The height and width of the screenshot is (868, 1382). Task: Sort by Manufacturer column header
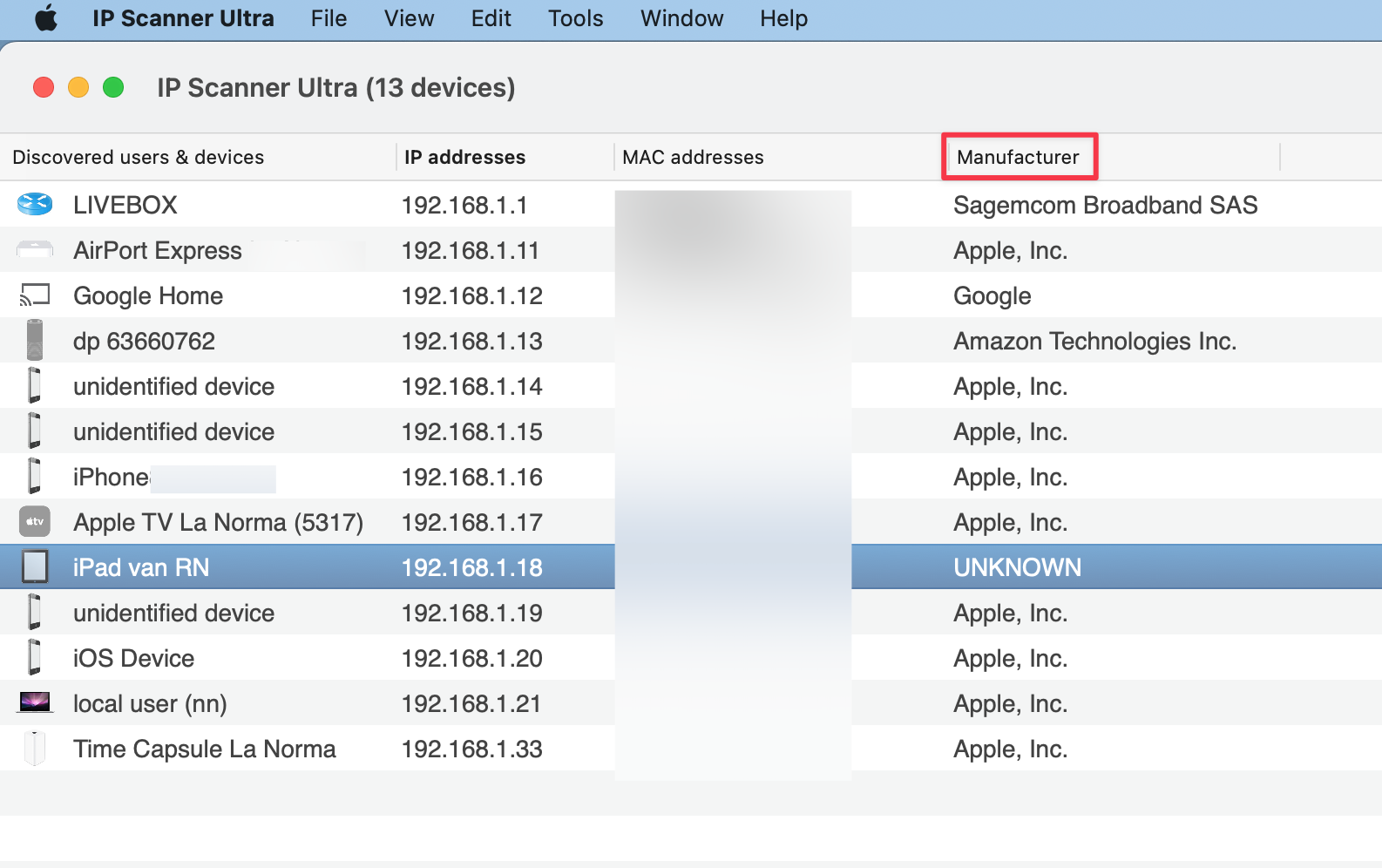[x=1018, y=157]
